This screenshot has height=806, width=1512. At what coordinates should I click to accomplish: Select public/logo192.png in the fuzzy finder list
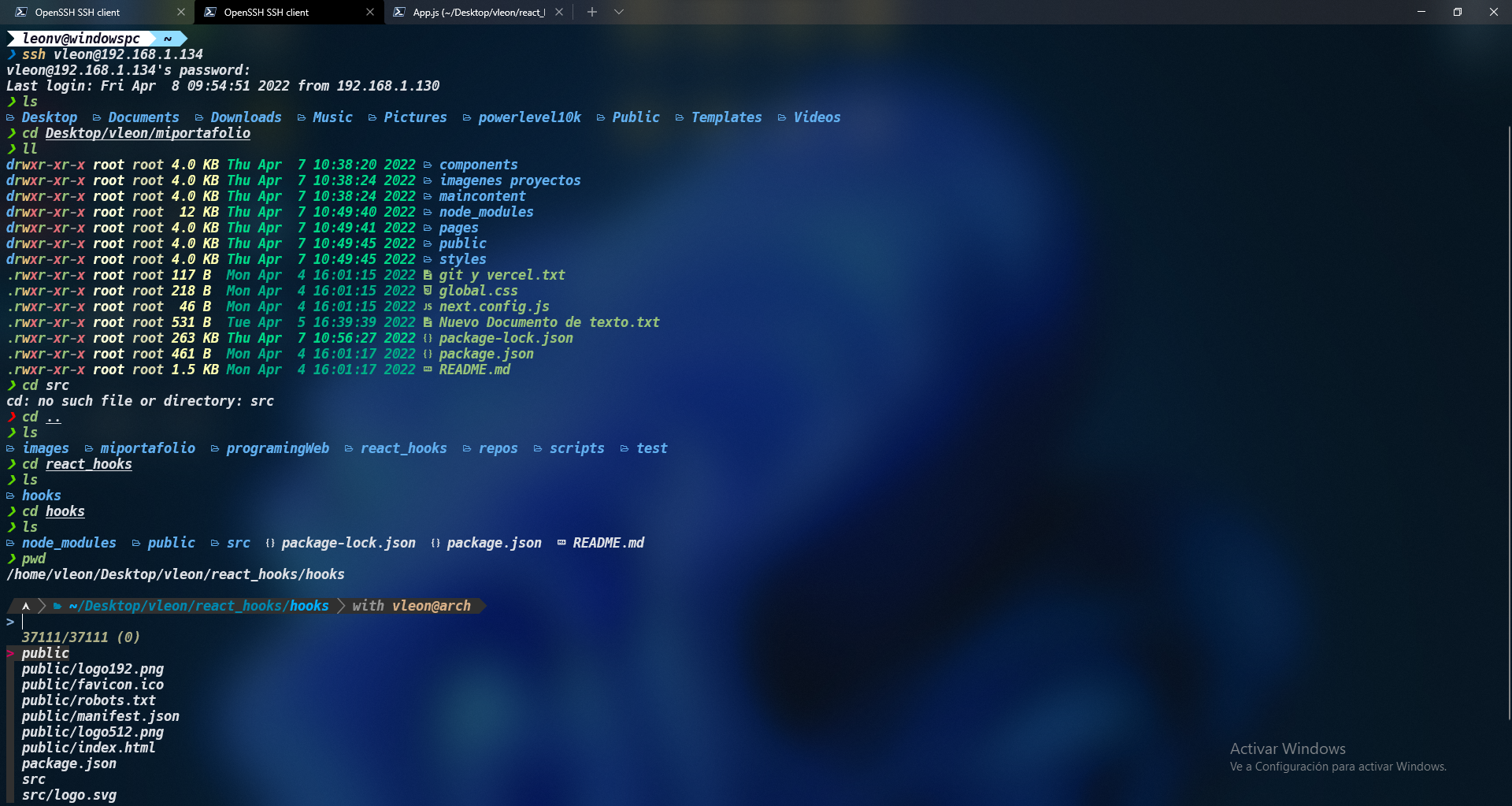coord(93,669)
